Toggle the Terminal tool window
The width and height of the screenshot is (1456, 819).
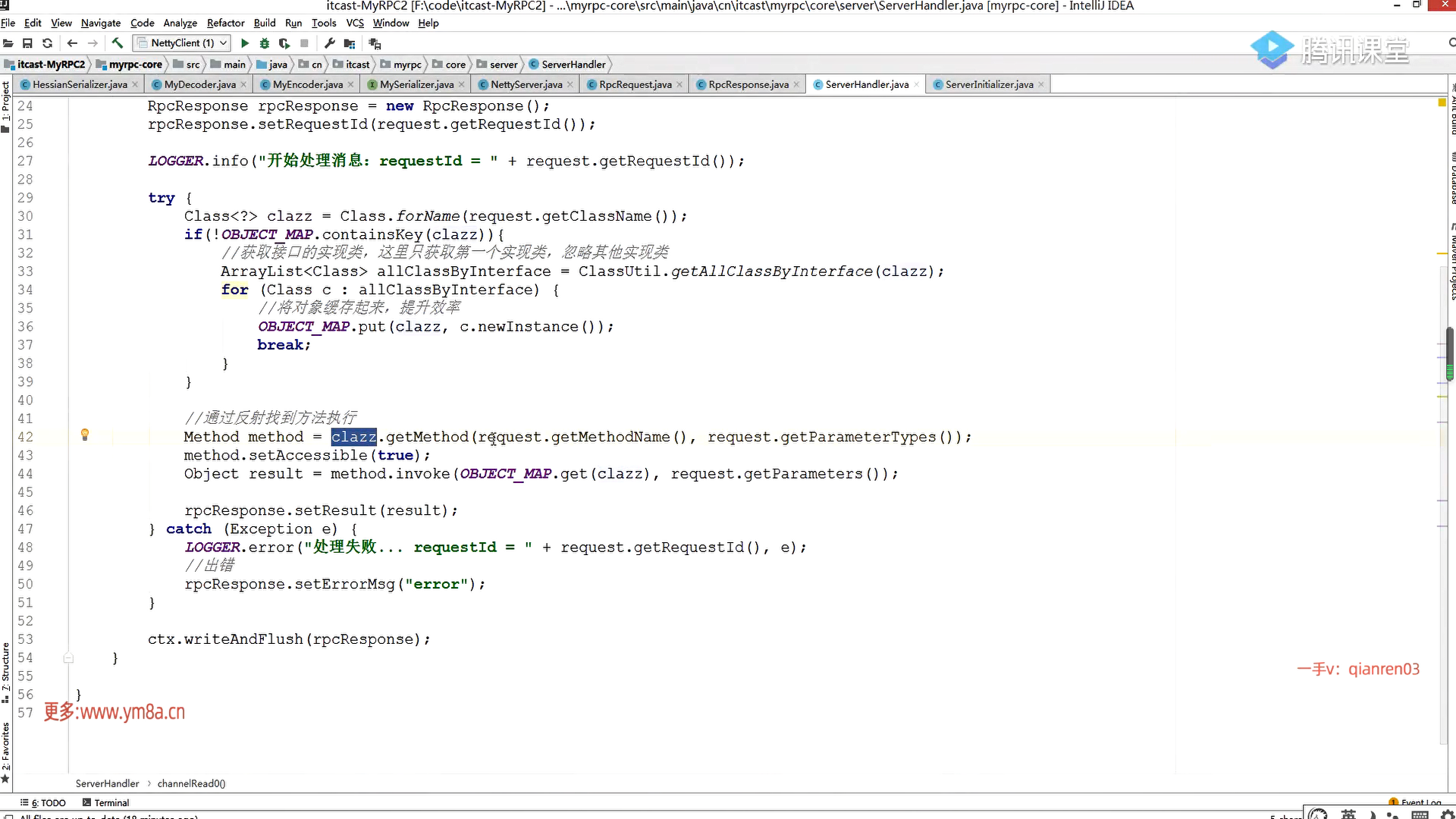(105, 802)
